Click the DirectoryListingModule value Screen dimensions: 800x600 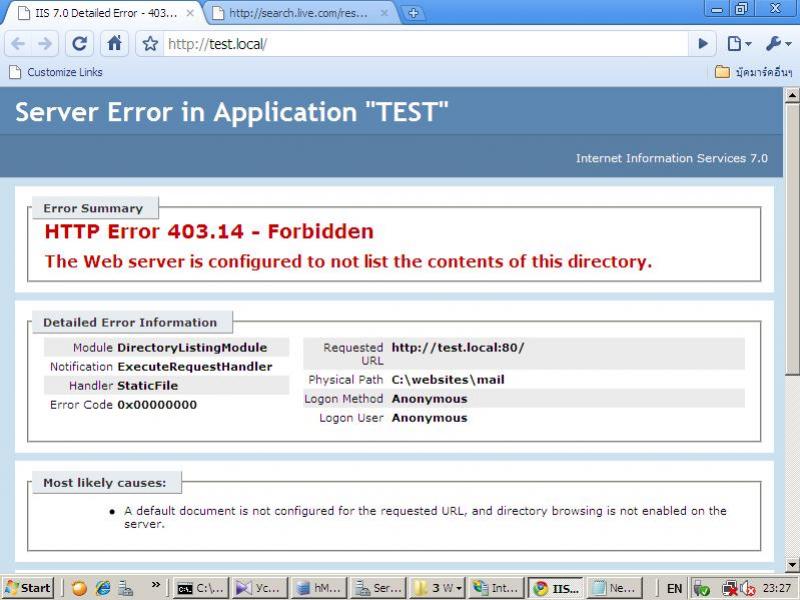pos(192,347)
